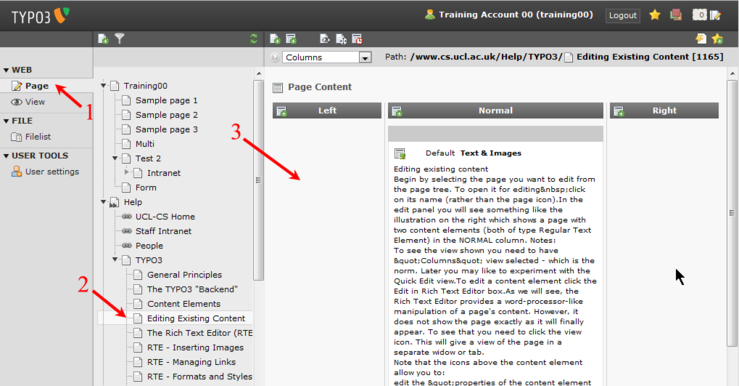The image size is (739, 386).
Task: Add content element in the Normal column
Action: pos(397,111)
